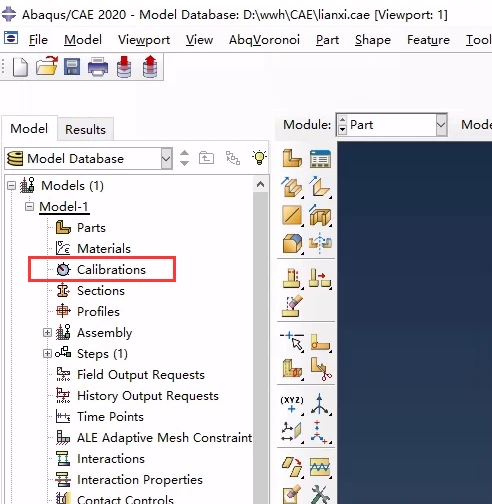The image size is (492, 504).
Task: Click the sheet tool with red arrow
Action: pyautogui.click(x=292, y=466)
